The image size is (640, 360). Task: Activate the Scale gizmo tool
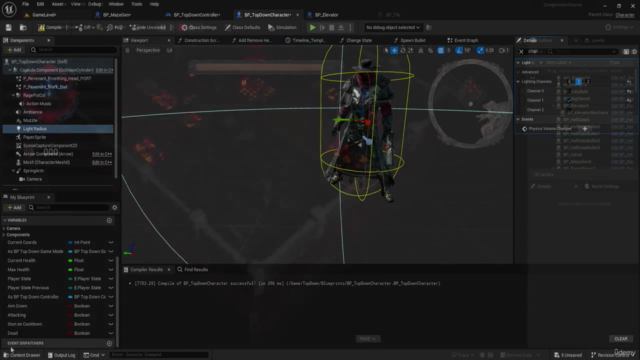[411, 50]
